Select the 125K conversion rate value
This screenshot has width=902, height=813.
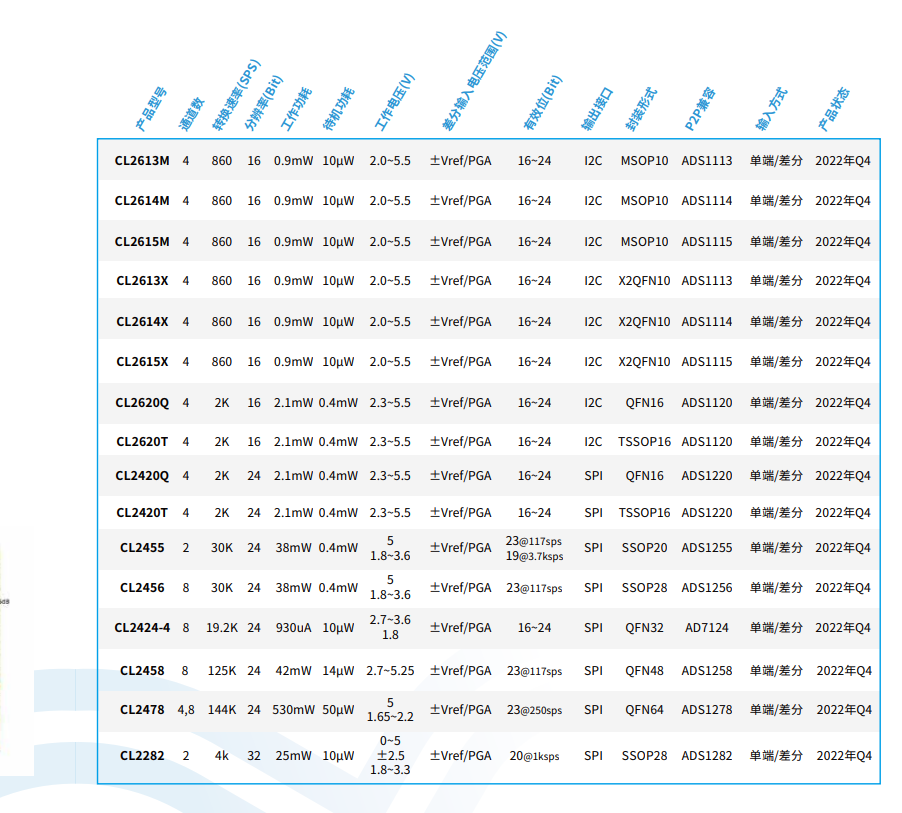coord(222,671)
